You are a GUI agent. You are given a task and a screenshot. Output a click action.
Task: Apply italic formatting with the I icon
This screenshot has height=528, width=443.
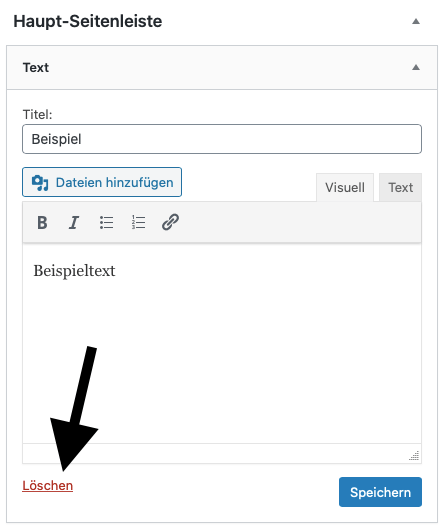(74, 223)
